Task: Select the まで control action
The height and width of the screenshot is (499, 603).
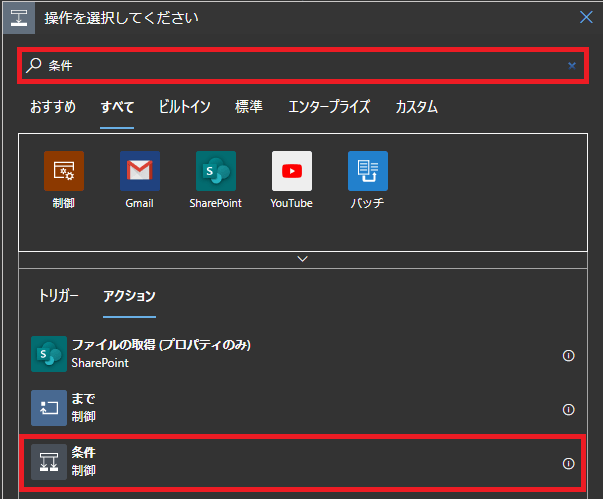Action: coord(303,408)
